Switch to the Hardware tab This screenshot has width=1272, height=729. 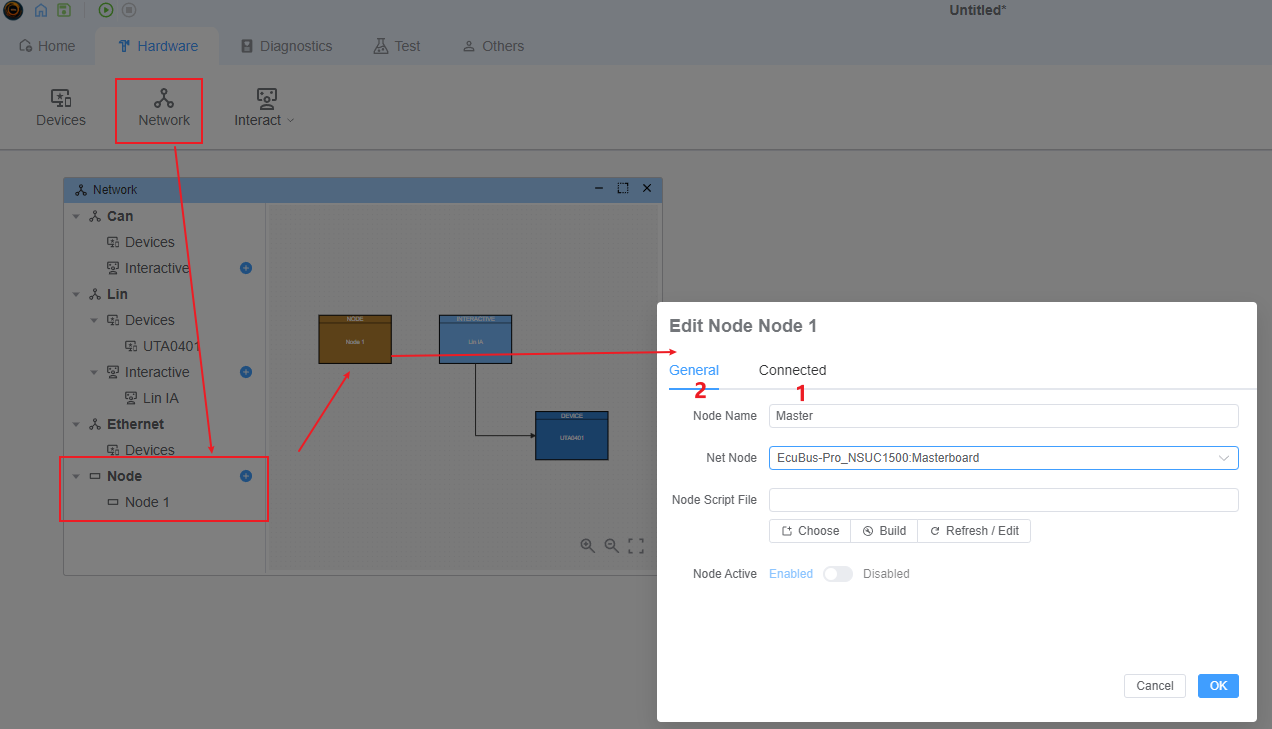pos(158,46)
